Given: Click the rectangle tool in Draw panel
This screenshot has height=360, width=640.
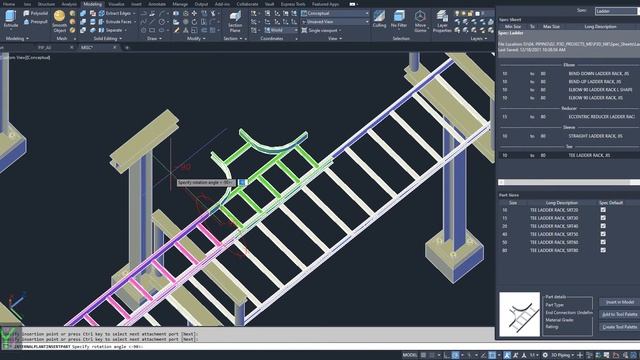Looking at the screenshot, I should click(x=152, y=30).
